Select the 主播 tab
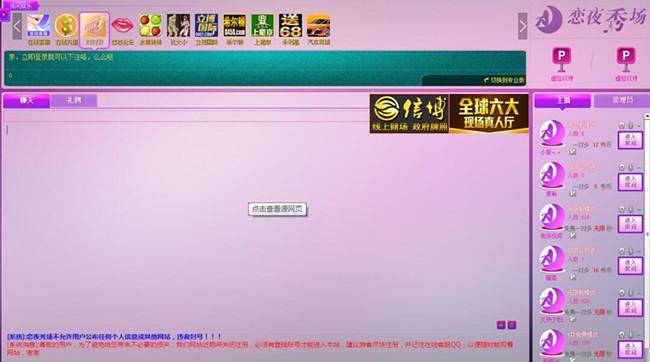The height and width of the screenshot is (362, 650). point(563,100)
